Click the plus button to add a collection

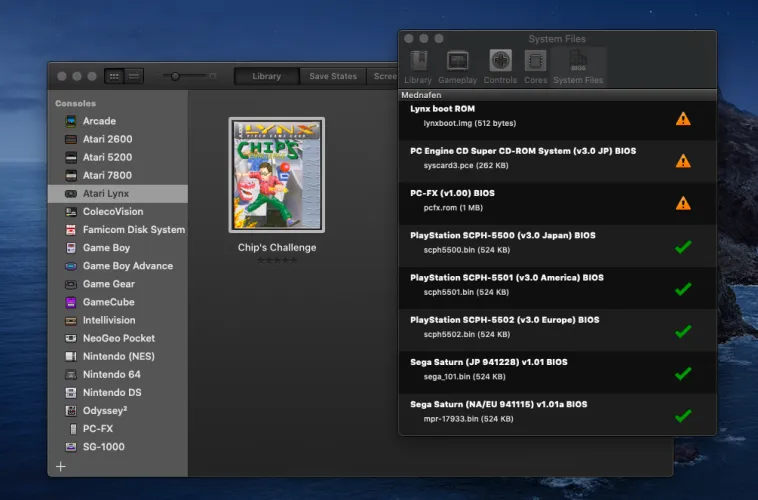coord(61,466)
